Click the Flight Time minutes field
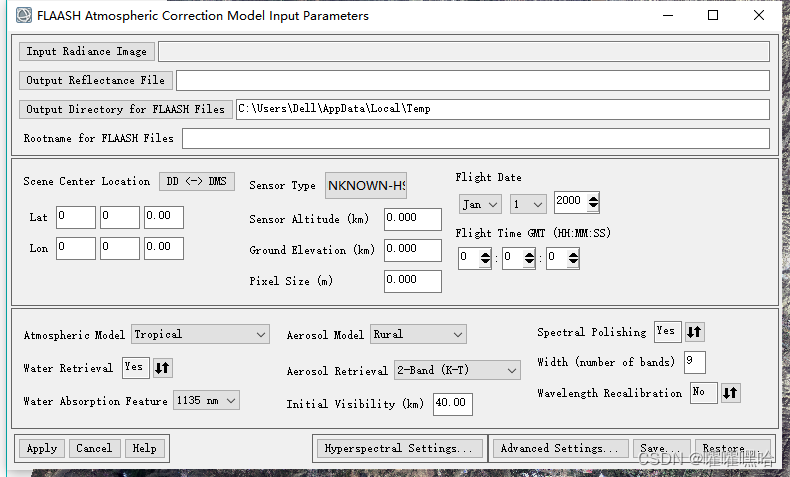 (x=512, y=258)
